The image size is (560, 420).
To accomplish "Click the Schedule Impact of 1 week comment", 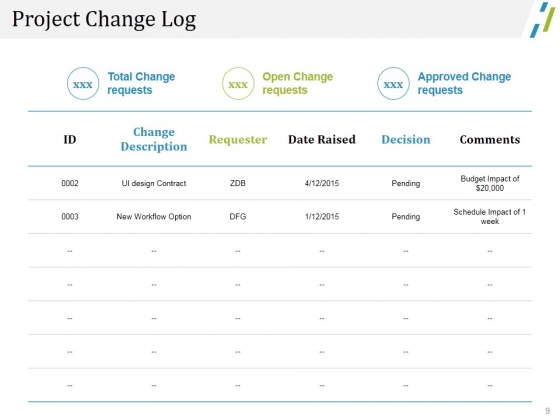I will 490,216.
